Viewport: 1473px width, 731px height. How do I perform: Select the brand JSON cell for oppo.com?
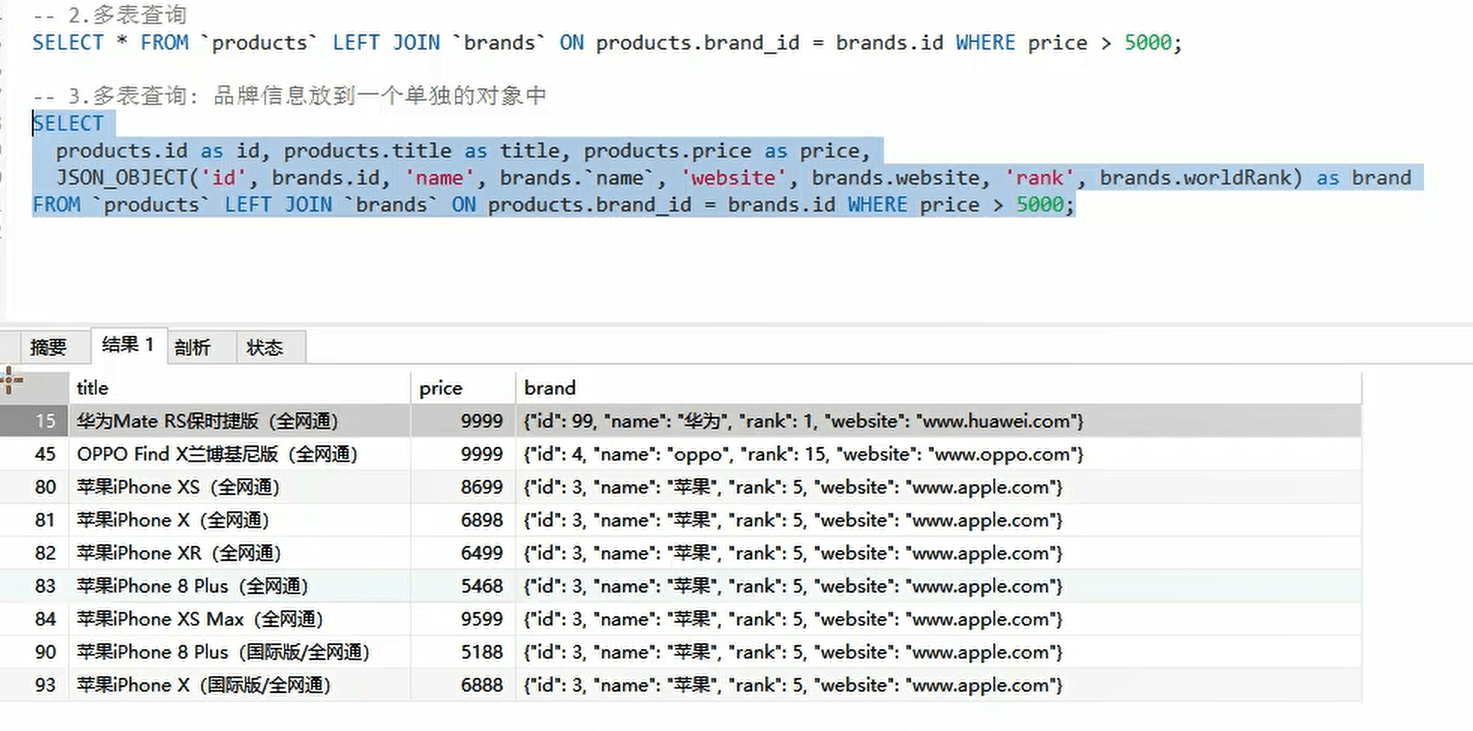point(803,454)
